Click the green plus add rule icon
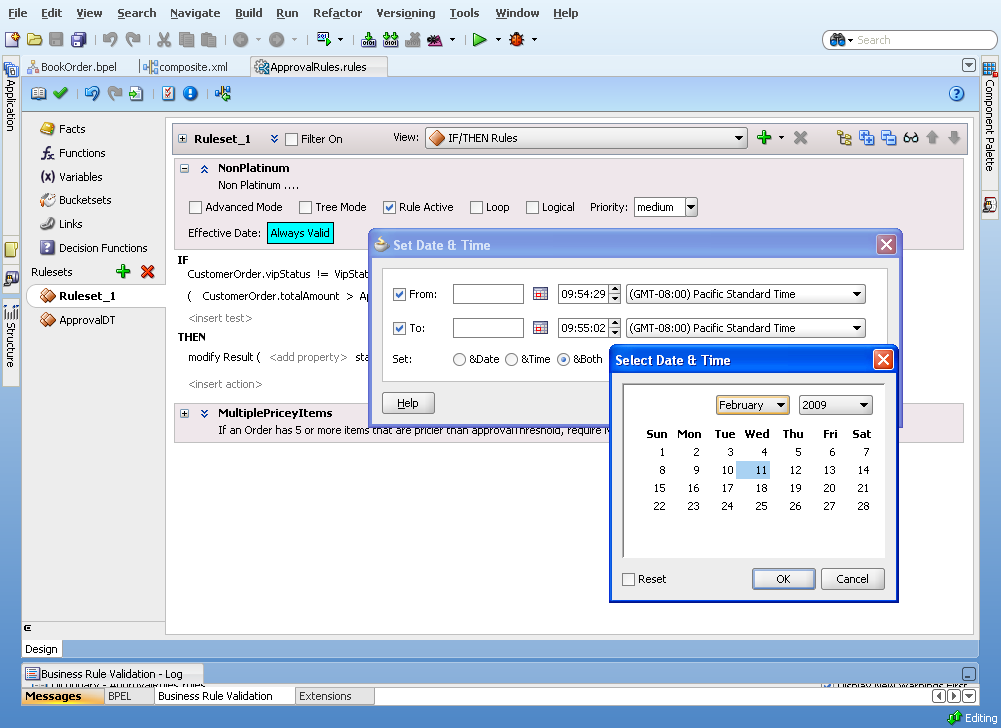1001x728 pixels. coord(764,137)
